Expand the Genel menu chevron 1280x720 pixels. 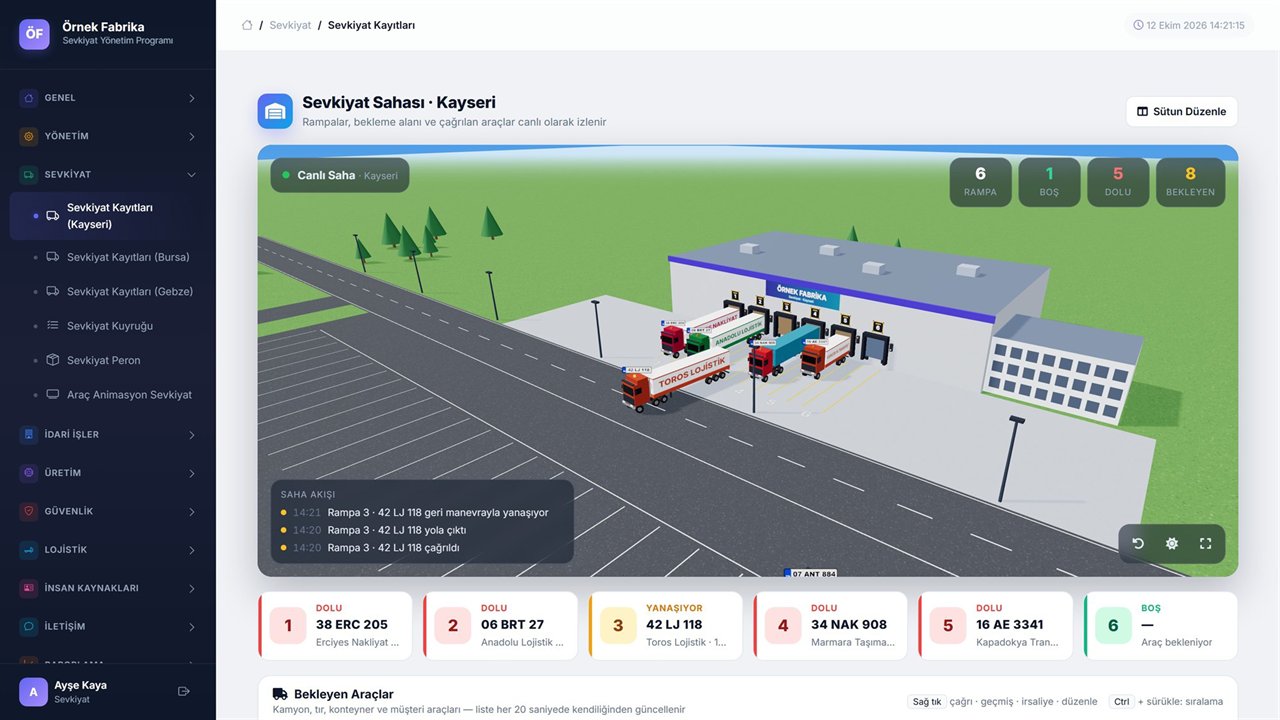pyautogui.click(x=192, y=98)
